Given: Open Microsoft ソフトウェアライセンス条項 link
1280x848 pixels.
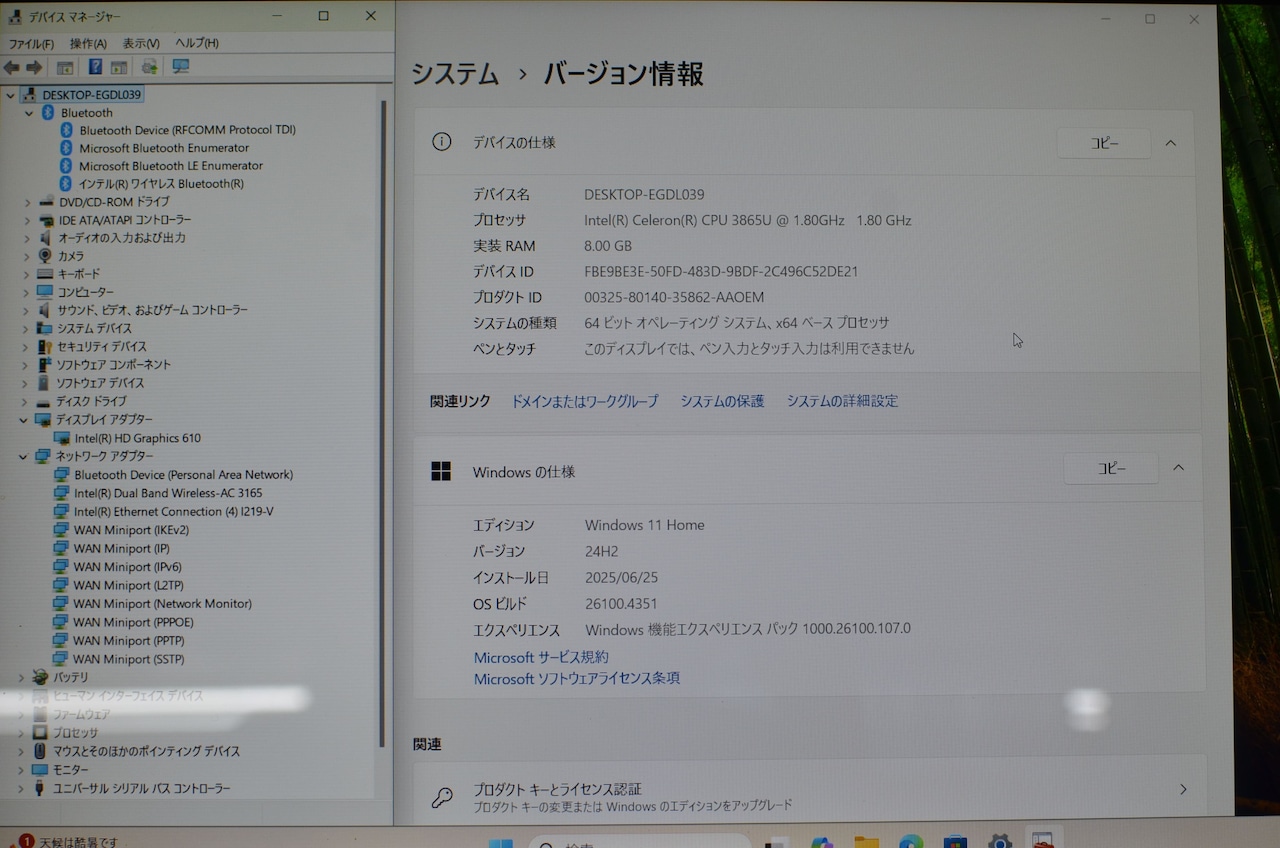Looking at the screenshot, I should coord(577,678).
